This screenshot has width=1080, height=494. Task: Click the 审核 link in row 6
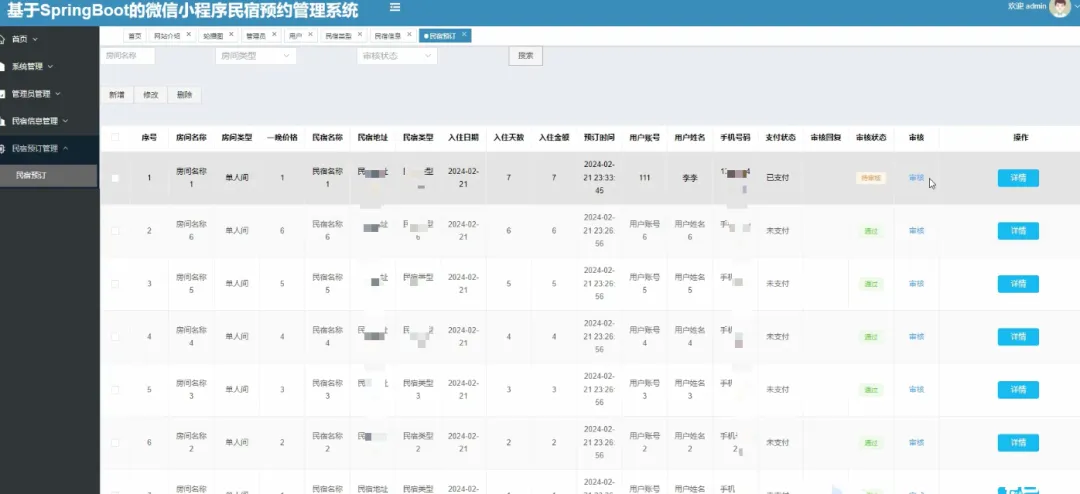(916, 443)
